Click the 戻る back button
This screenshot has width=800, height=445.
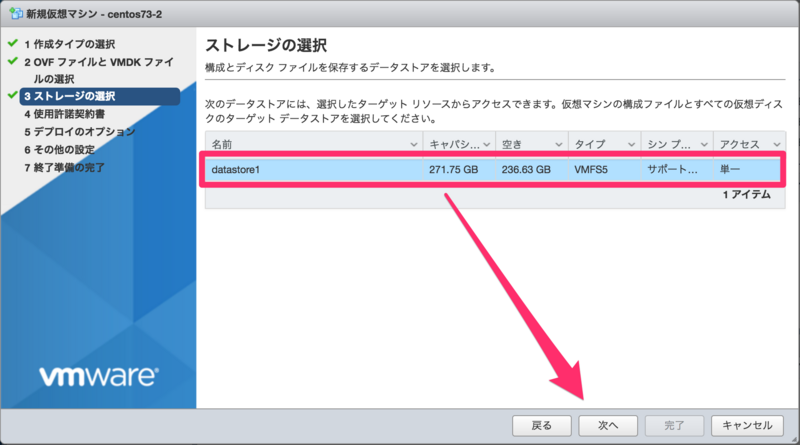point(541,426)
